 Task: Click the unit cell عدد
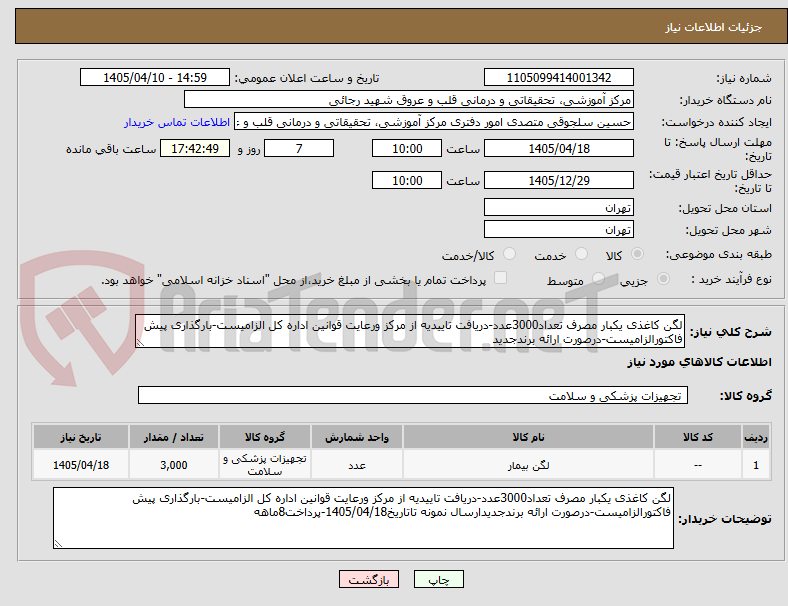click(x=357, y=465)
